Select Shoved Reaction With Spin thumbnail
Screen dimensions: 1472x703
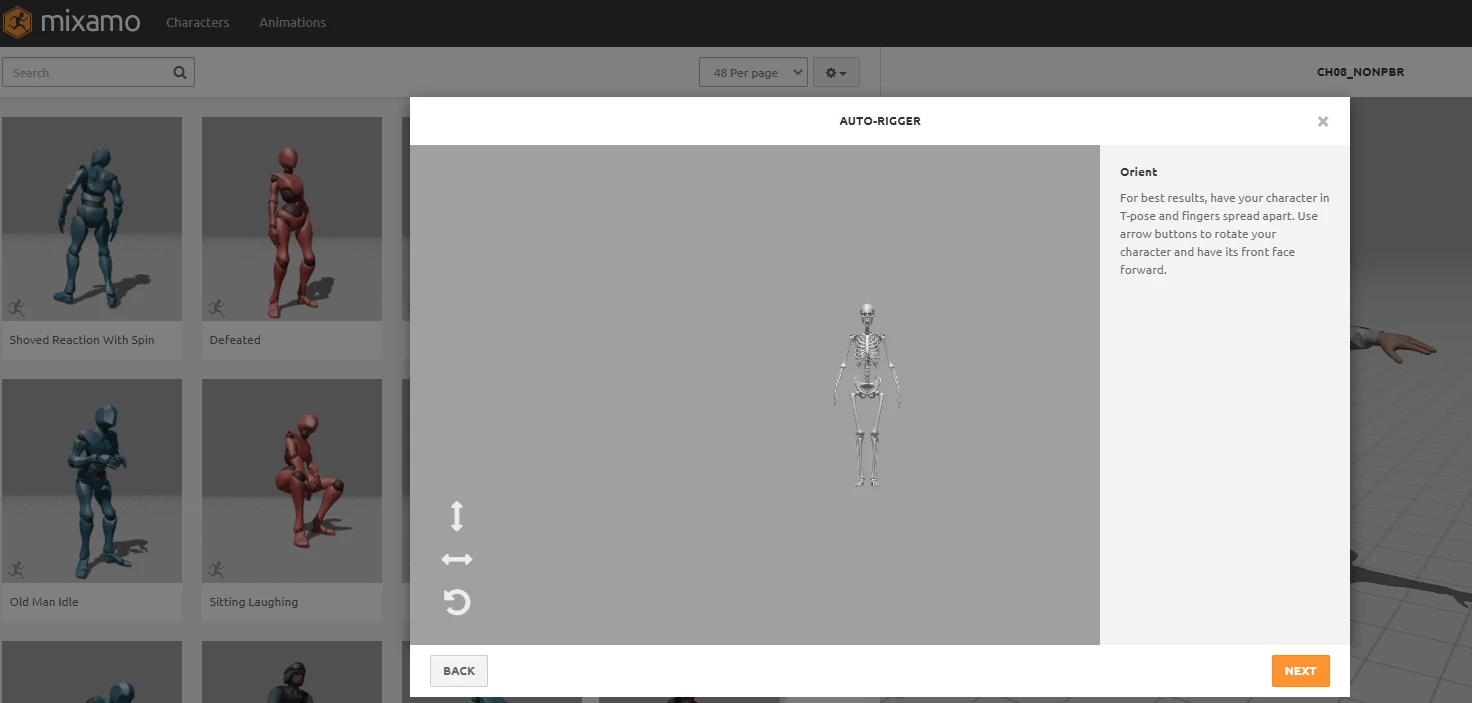pos(92,219)
